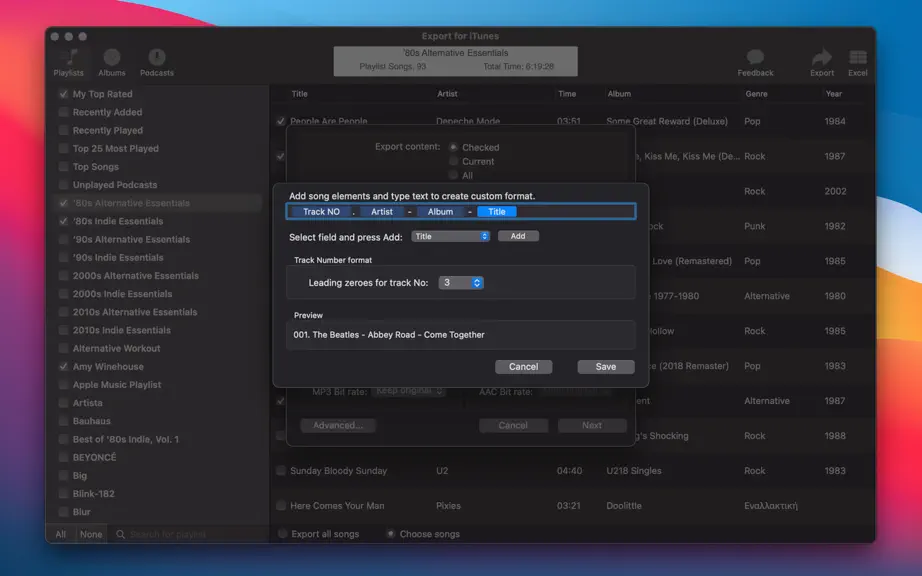The height and width of the screenshot is (576, 922).
Task: Toggle the My Top Rated checkbox
Action: 64,94
